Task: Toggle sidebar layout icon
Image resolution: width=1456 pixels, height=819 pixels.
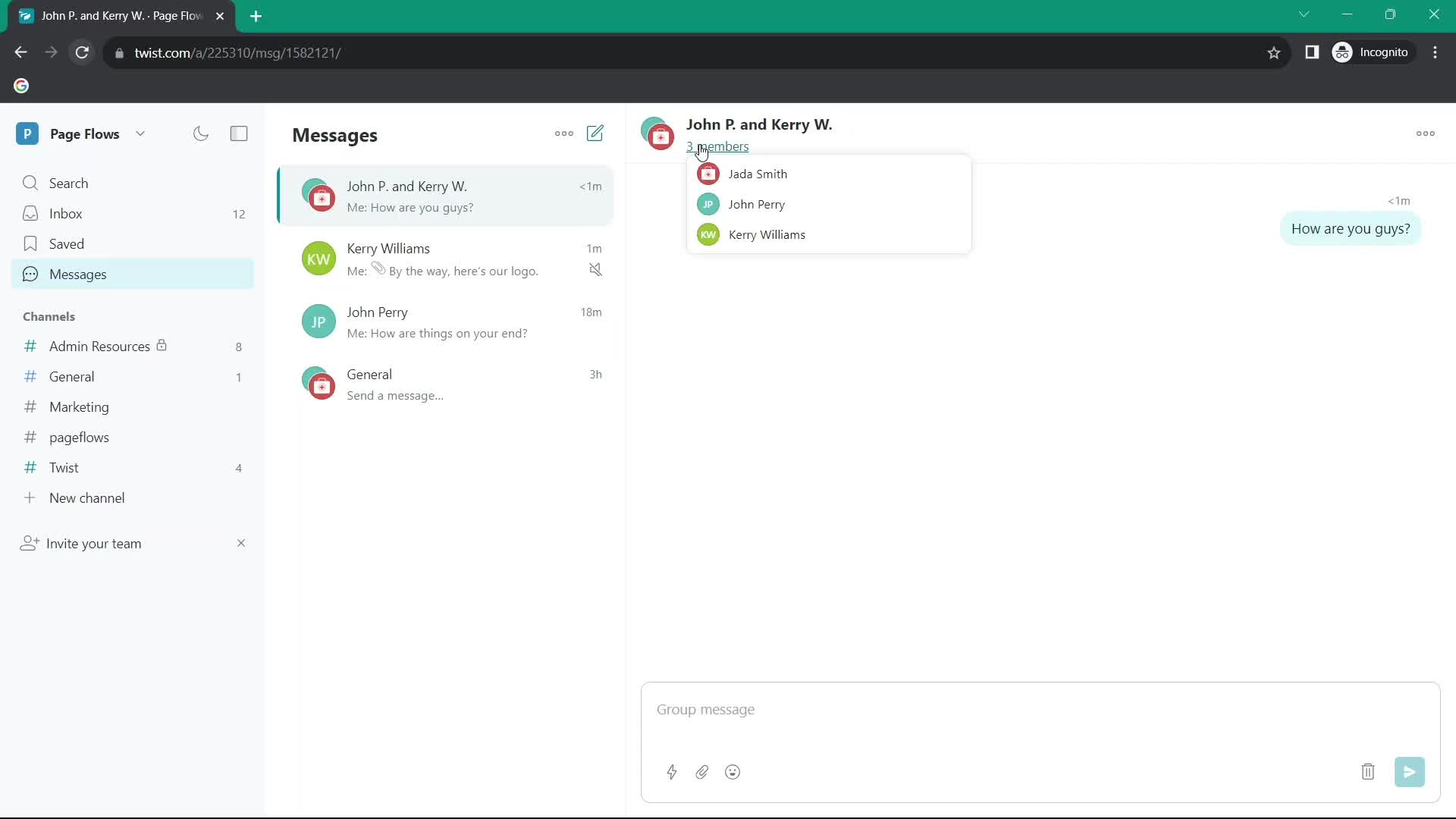Action: [239, 133]
